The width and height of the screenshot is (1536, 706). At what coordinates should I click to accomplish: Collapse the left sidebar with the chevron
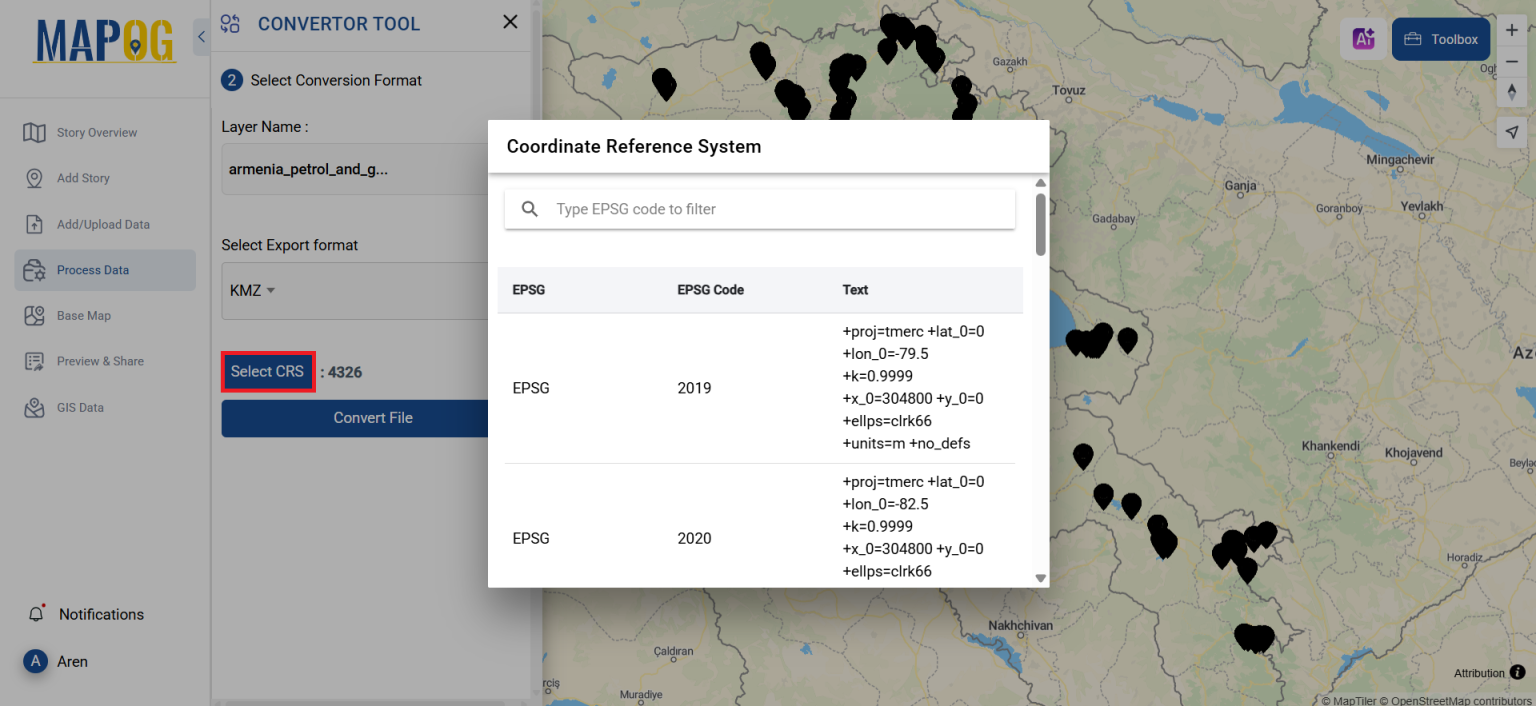[200, 36]
